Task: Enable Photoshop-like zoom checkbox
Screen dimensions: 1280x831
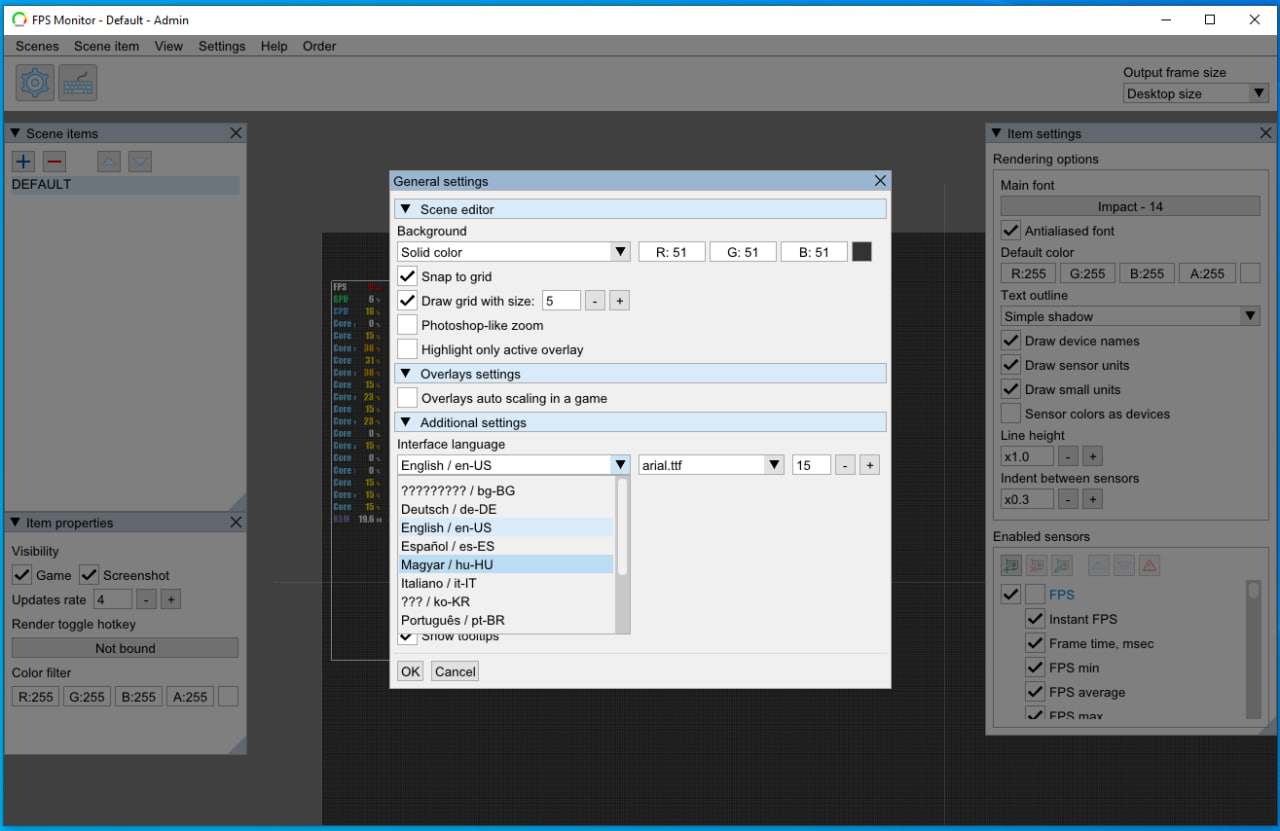Action: tap(407, 325)
